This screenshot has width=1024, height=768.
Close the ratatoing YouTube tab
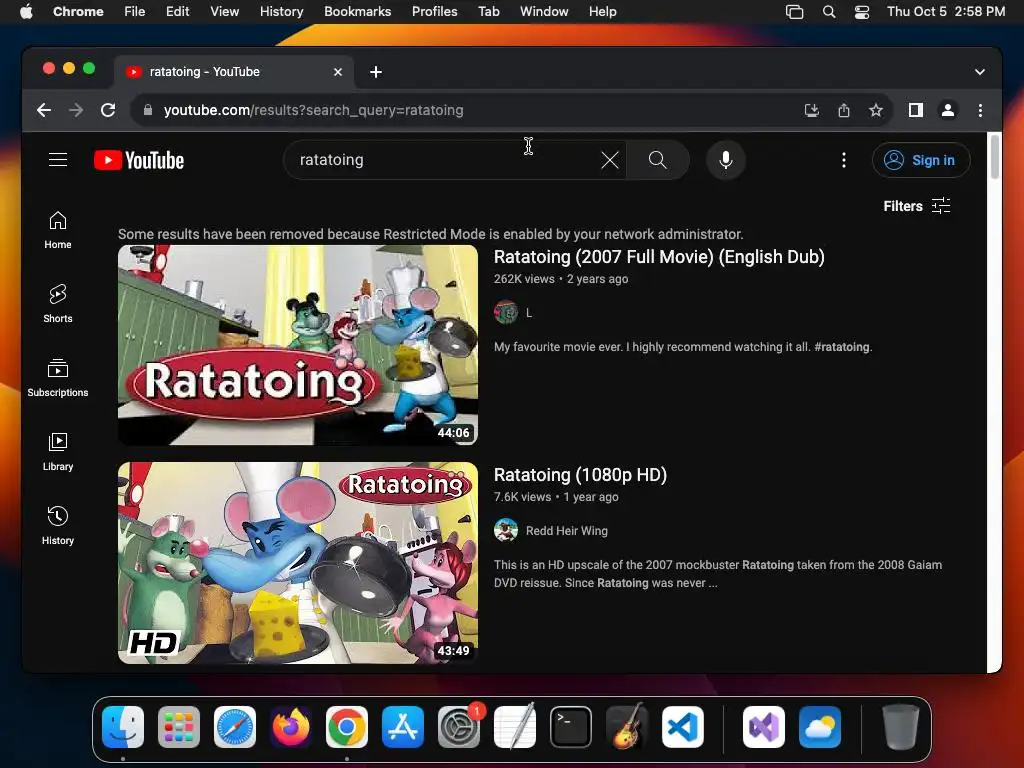pyautogui.click(x=338, y=72)
